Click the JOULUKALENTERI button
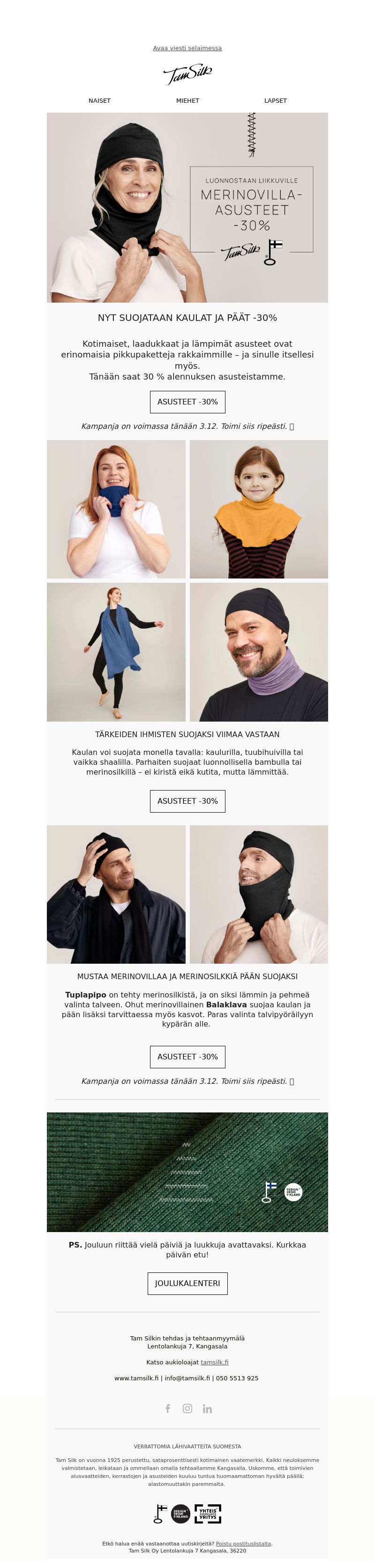 pyautogui.click(x=187, y=1283)
